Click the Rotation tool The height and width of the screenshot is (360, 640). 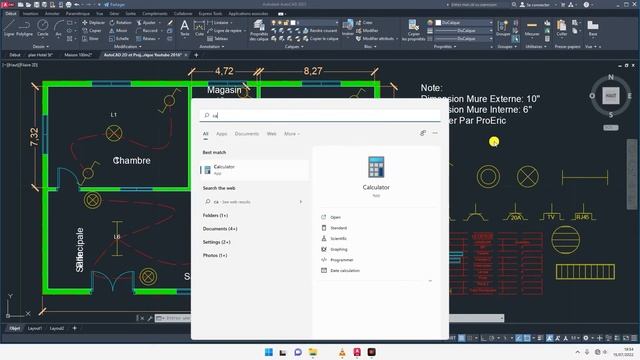(x=121, y=22)
